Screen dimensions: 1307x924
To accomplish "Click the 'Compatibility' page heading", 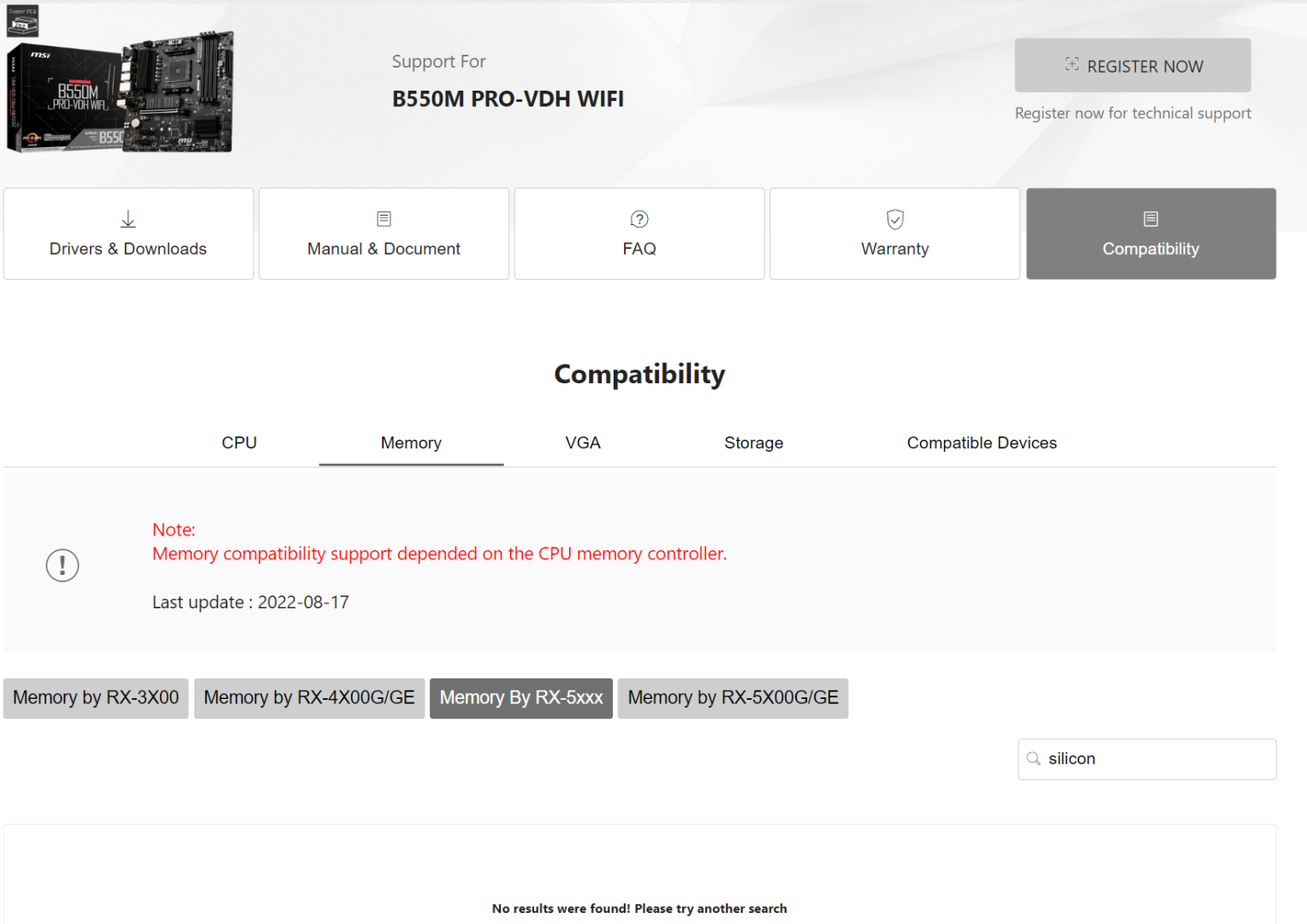I will coord(640,374).
